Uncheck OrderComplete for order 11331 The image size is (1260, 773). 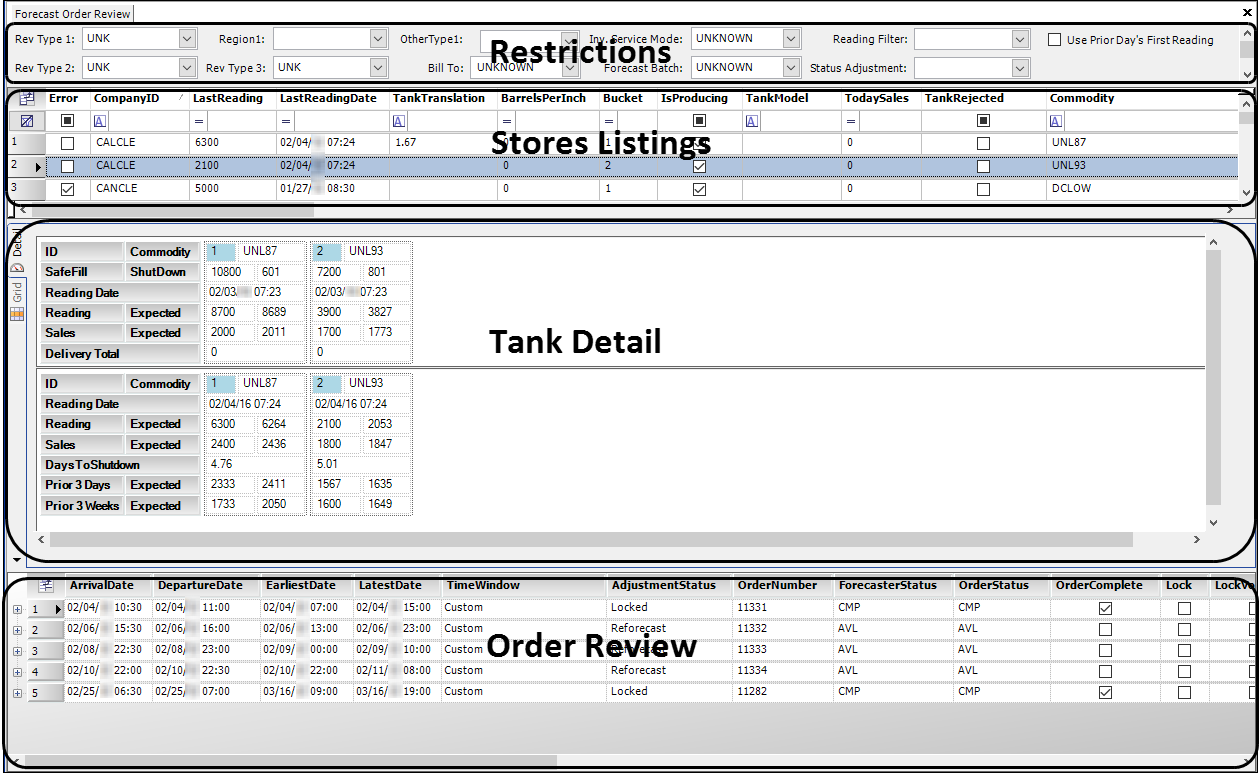click(1104, 607)
